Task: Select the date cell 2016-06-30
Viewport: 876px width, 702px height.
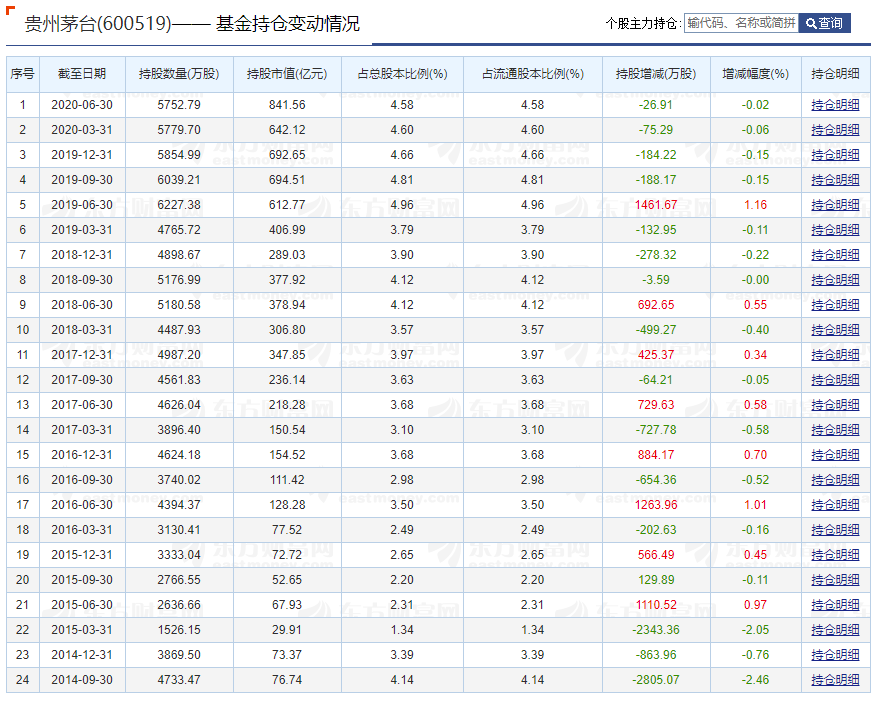Action: [82, 505]
